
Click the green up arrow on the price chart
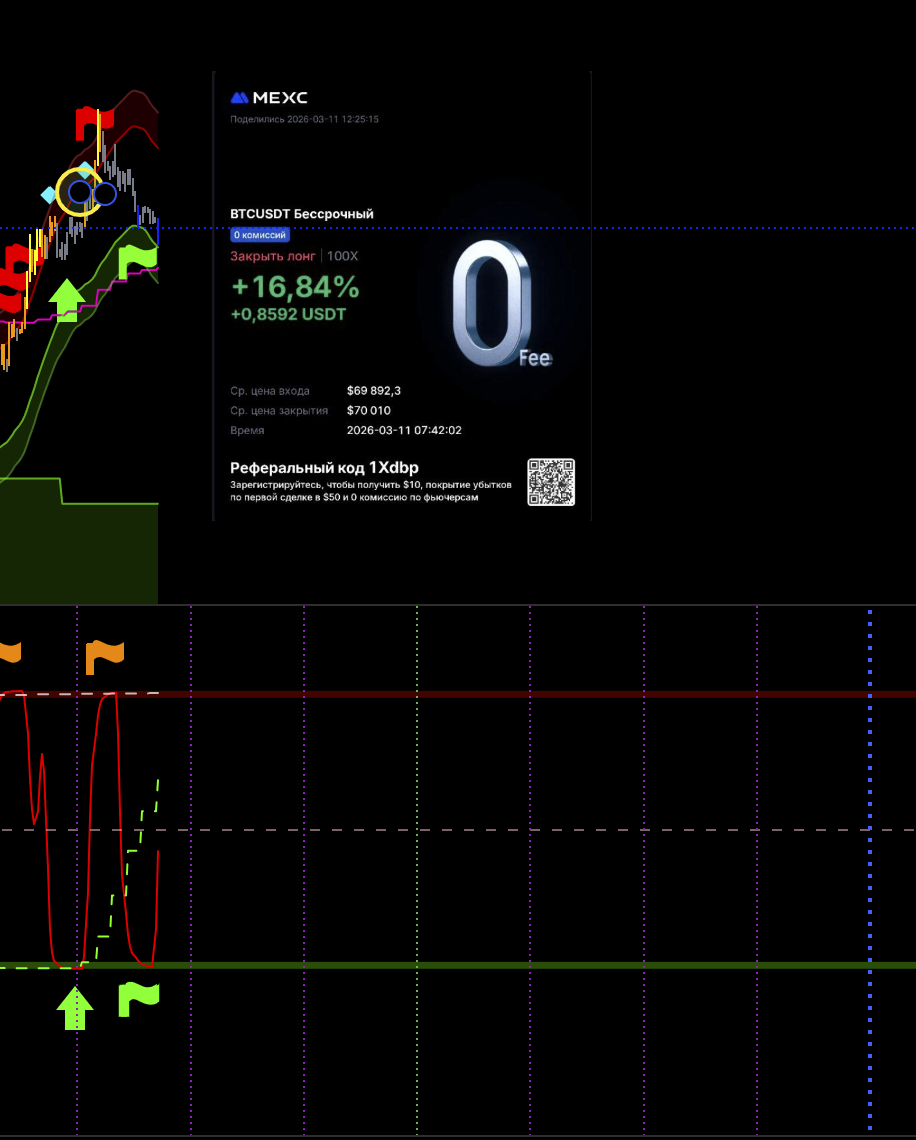[67, 300]
